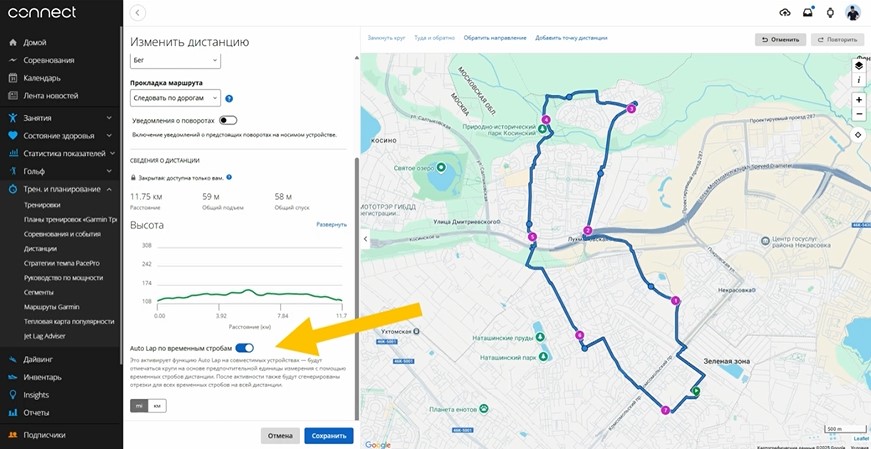The height and width of the screenshot is (449, 871).
Task: Click the Сохранить button
Action: (x=328, y=436)
